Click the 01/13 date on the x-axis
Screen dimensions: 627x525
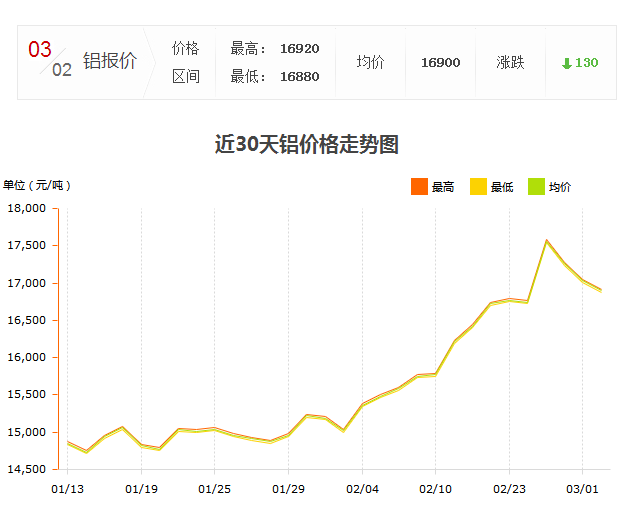tap(67, 489)
